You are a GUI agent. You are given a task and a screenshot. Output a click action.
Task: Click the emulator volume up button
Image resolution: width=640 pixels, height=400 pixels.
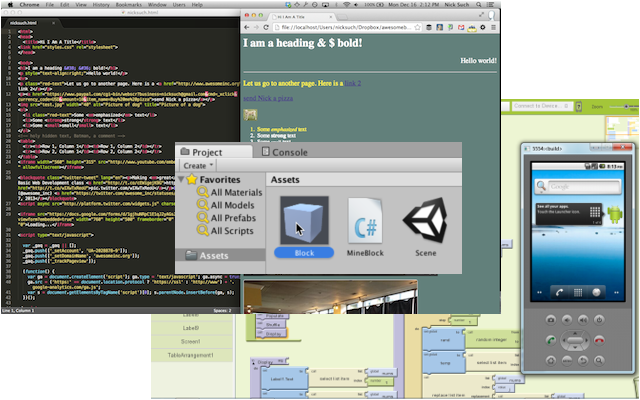coord(583,320)
